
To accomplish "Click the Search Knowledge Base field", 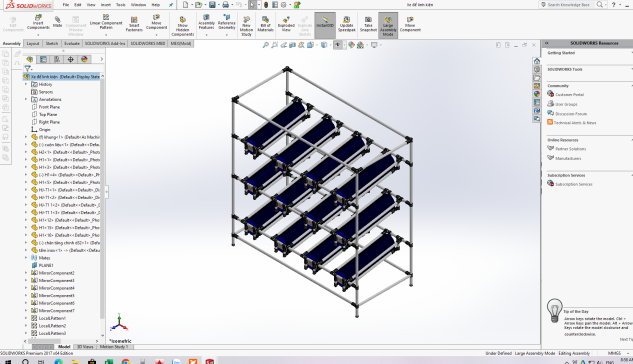I will click(568, 5).
